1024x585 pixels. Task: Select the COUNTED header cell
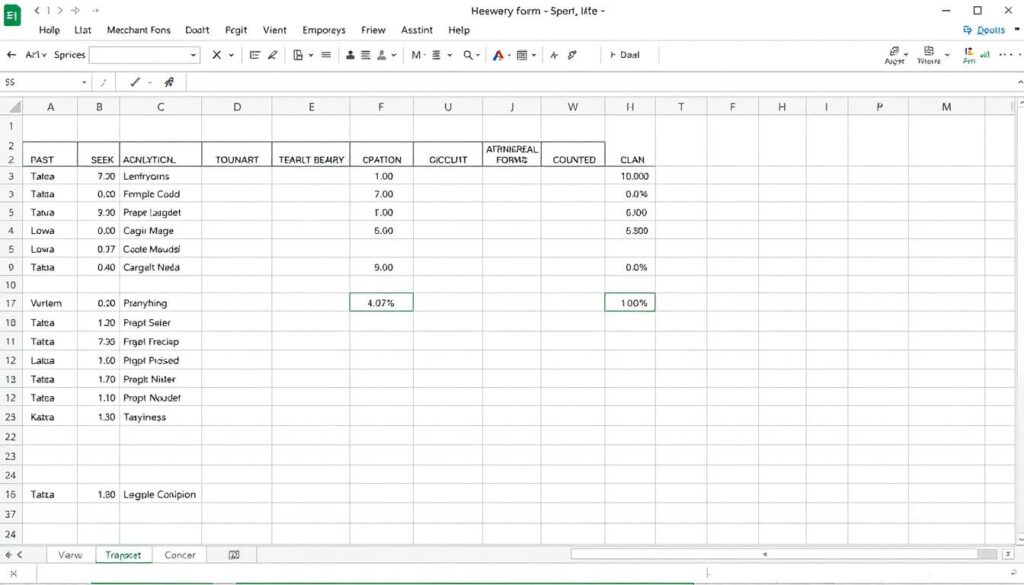click(x=573, y=153)
